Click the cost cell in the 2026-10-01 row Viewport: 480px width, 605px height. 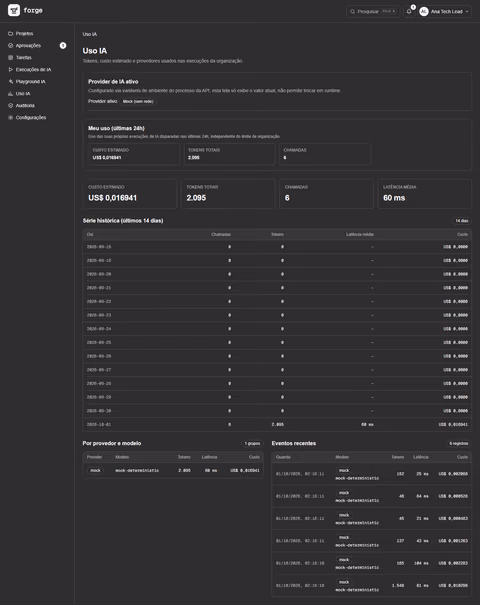(453, 424)
